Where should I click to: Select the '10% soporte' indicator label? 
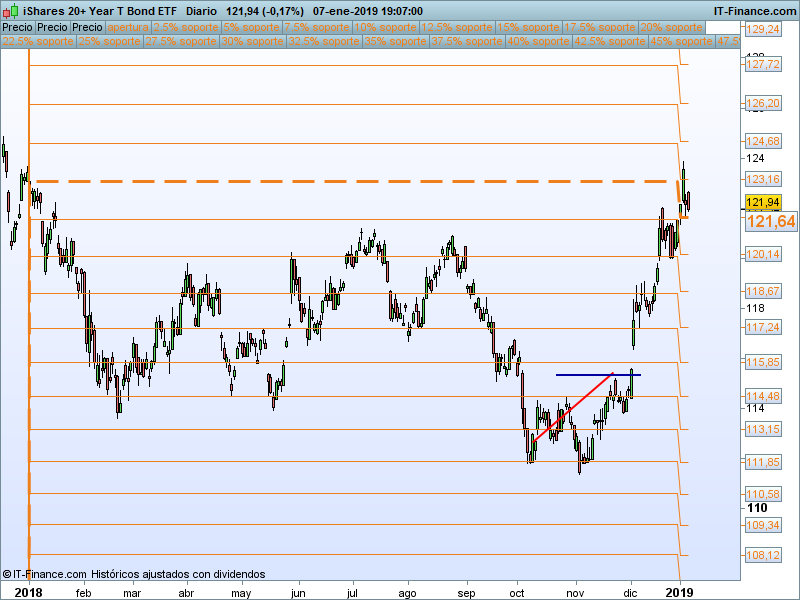pos(385,28)
